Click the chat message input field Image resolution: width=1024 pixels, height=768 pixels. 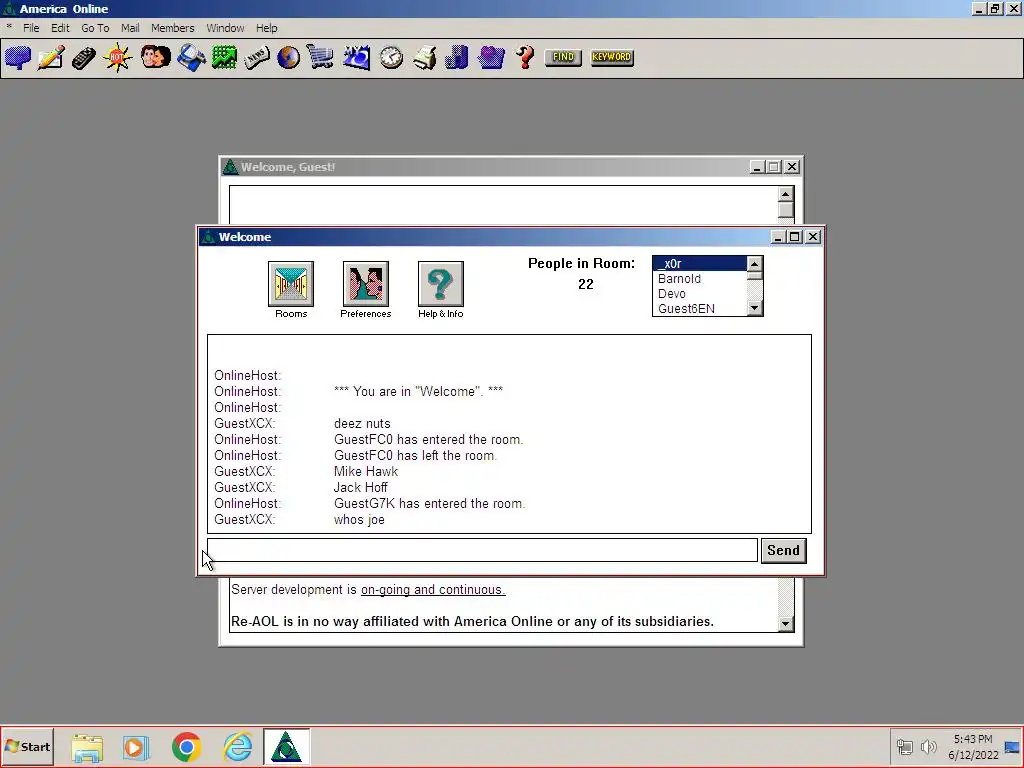pos(483,550)
